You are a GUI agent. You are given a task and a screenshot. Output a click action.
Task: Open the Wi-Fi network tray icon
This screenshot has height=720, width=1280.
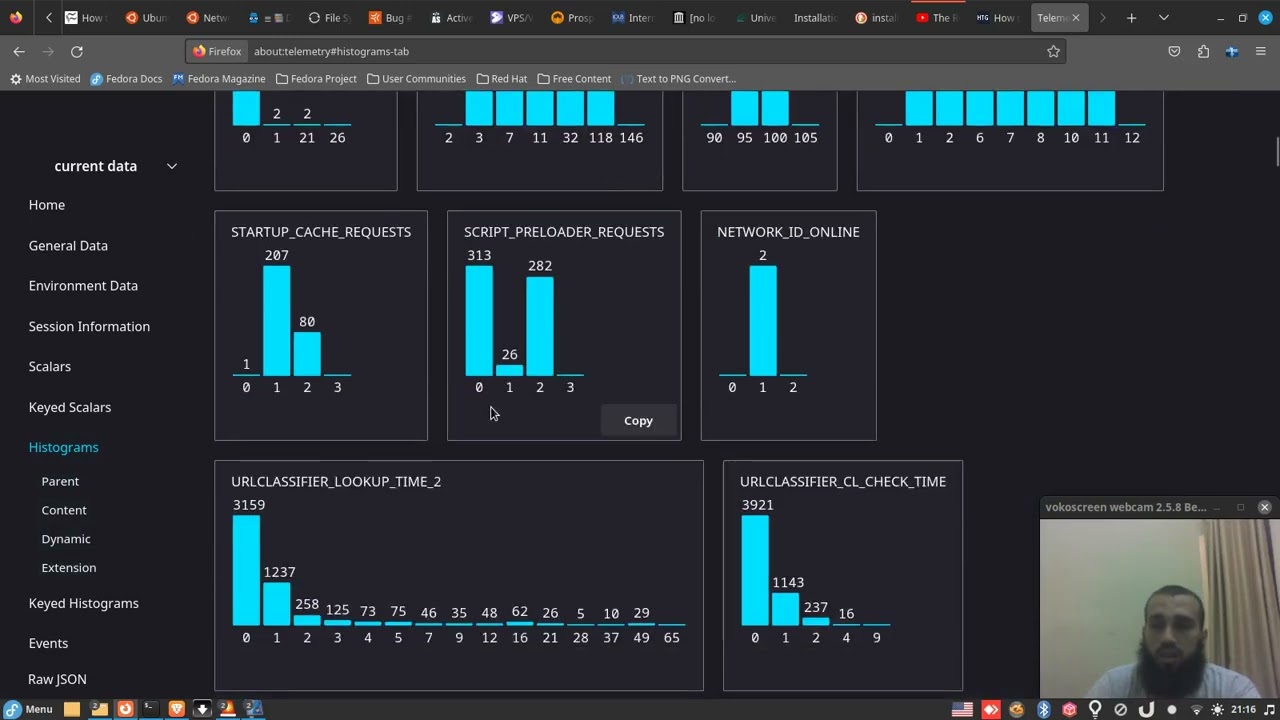point(1196,709)
